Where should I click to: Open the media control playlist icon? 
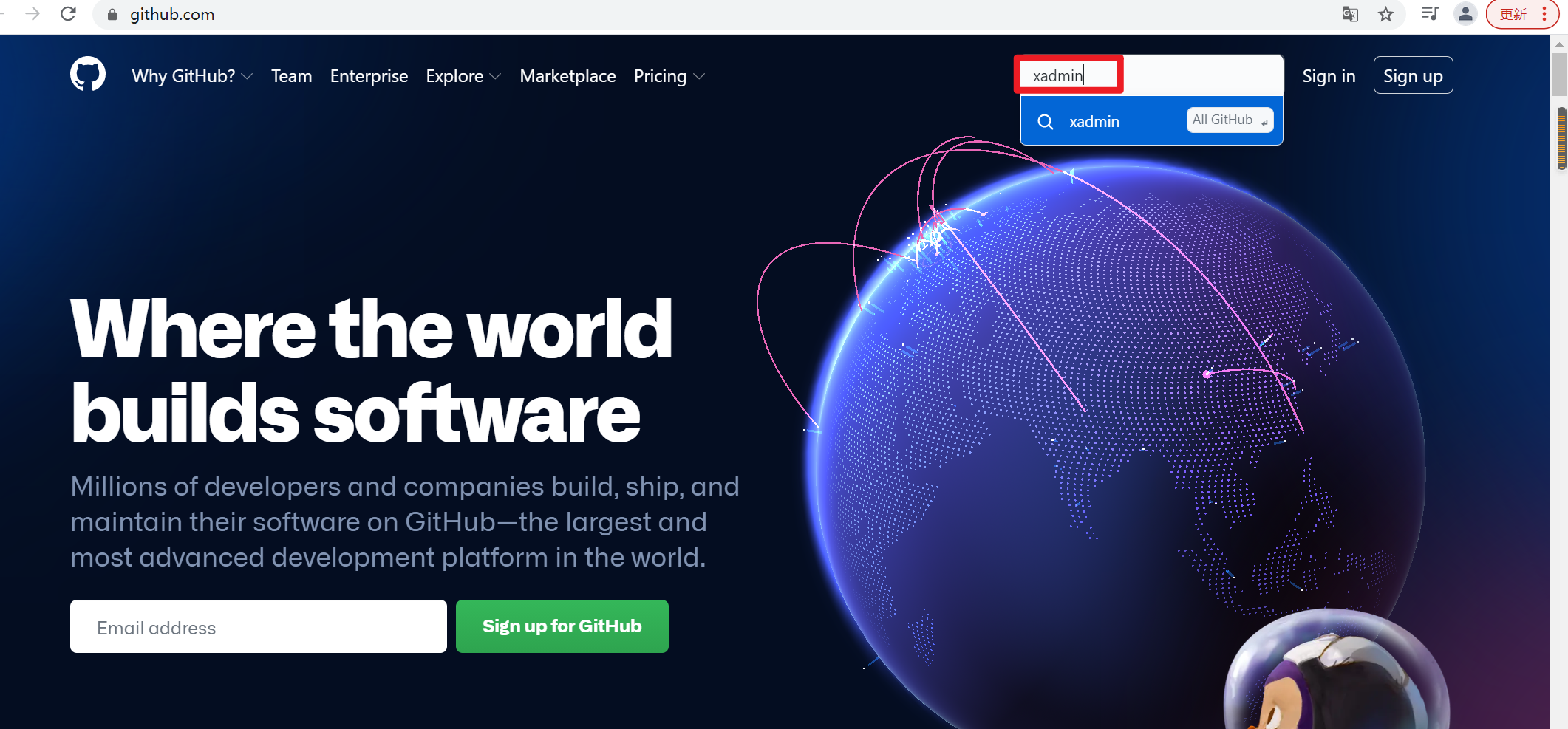click(x=1430, y=14)
